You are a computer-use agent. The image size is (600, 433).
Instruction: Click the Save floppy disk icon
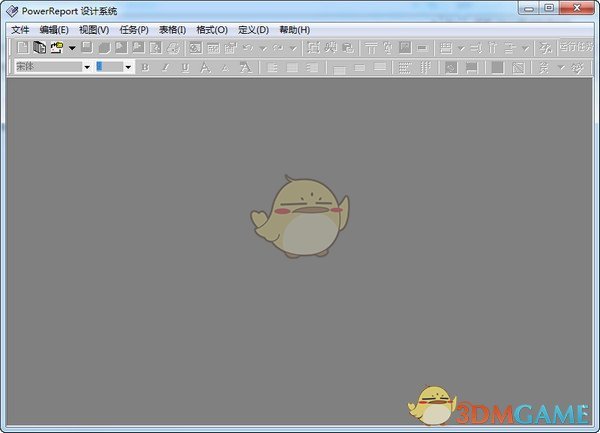tap(87, 48)
